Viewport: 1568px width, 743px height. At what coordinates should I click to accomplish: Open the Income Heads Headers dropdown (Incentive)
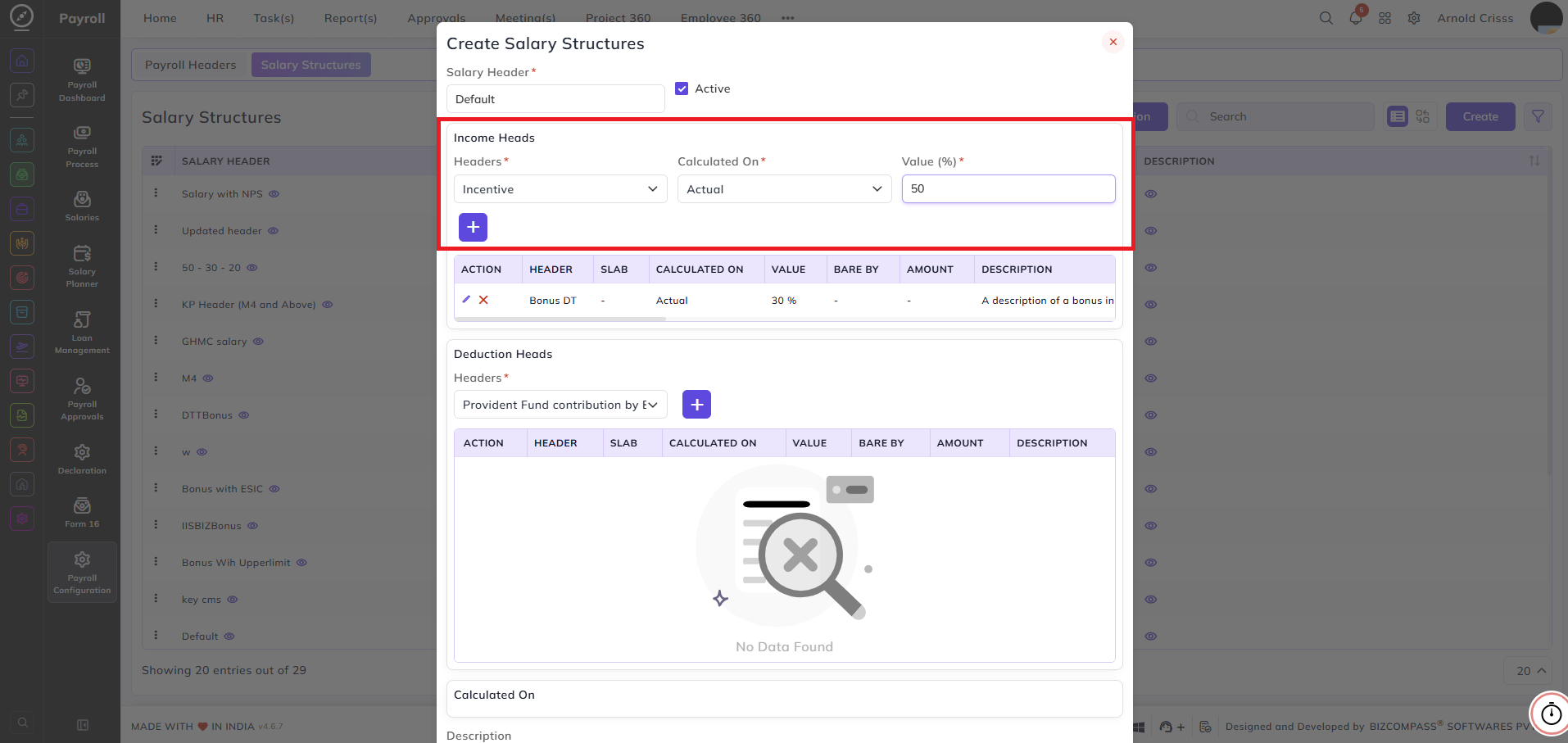(560, 189)
